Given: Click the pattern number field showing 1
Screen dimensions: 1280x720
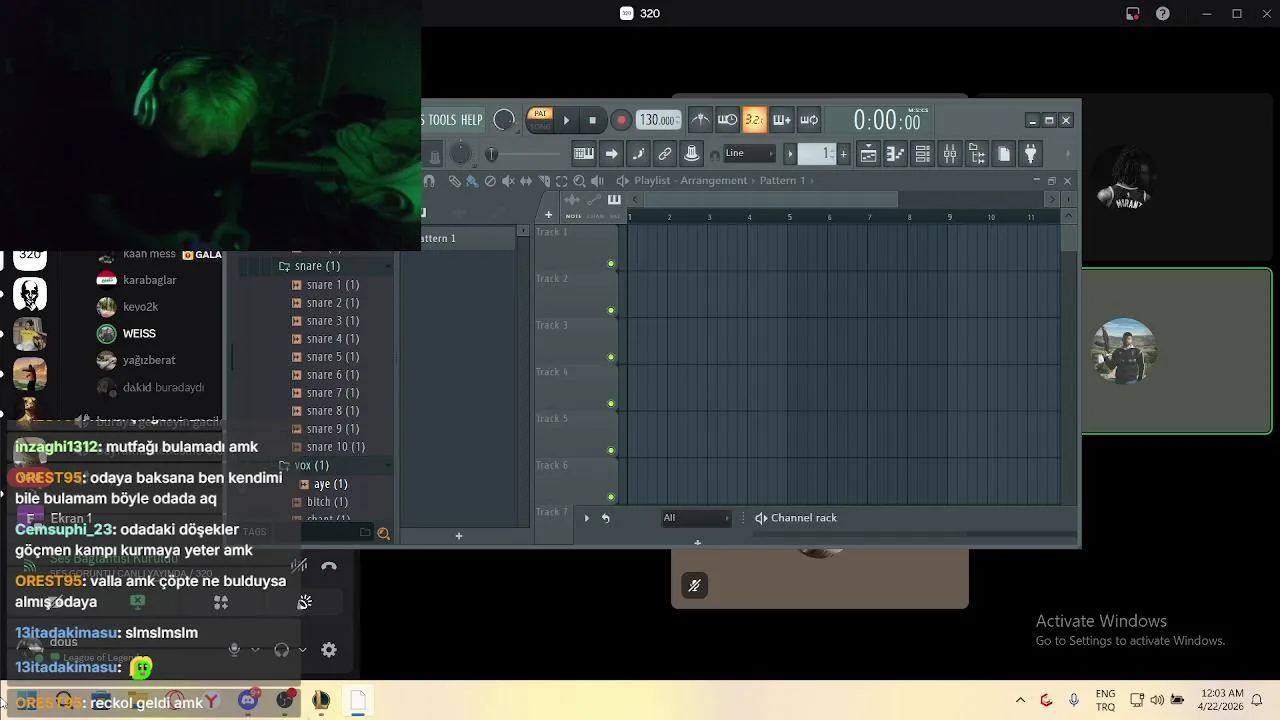Looking at the screenshot, I should click(x=817, y=153).
